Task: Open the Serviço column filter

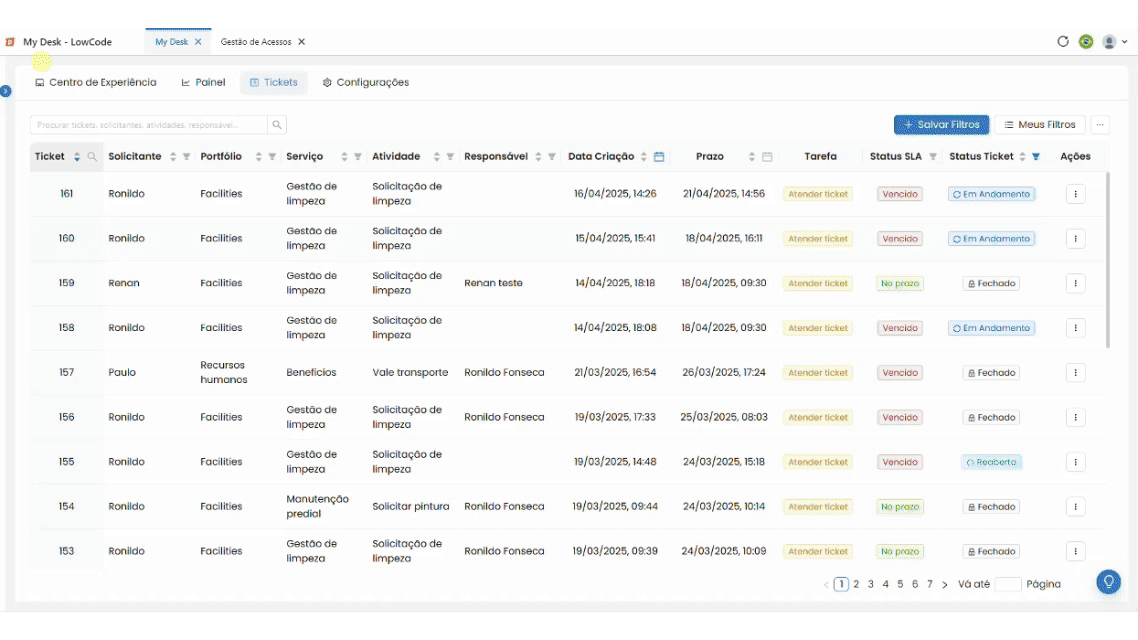Action: [358, 157]
